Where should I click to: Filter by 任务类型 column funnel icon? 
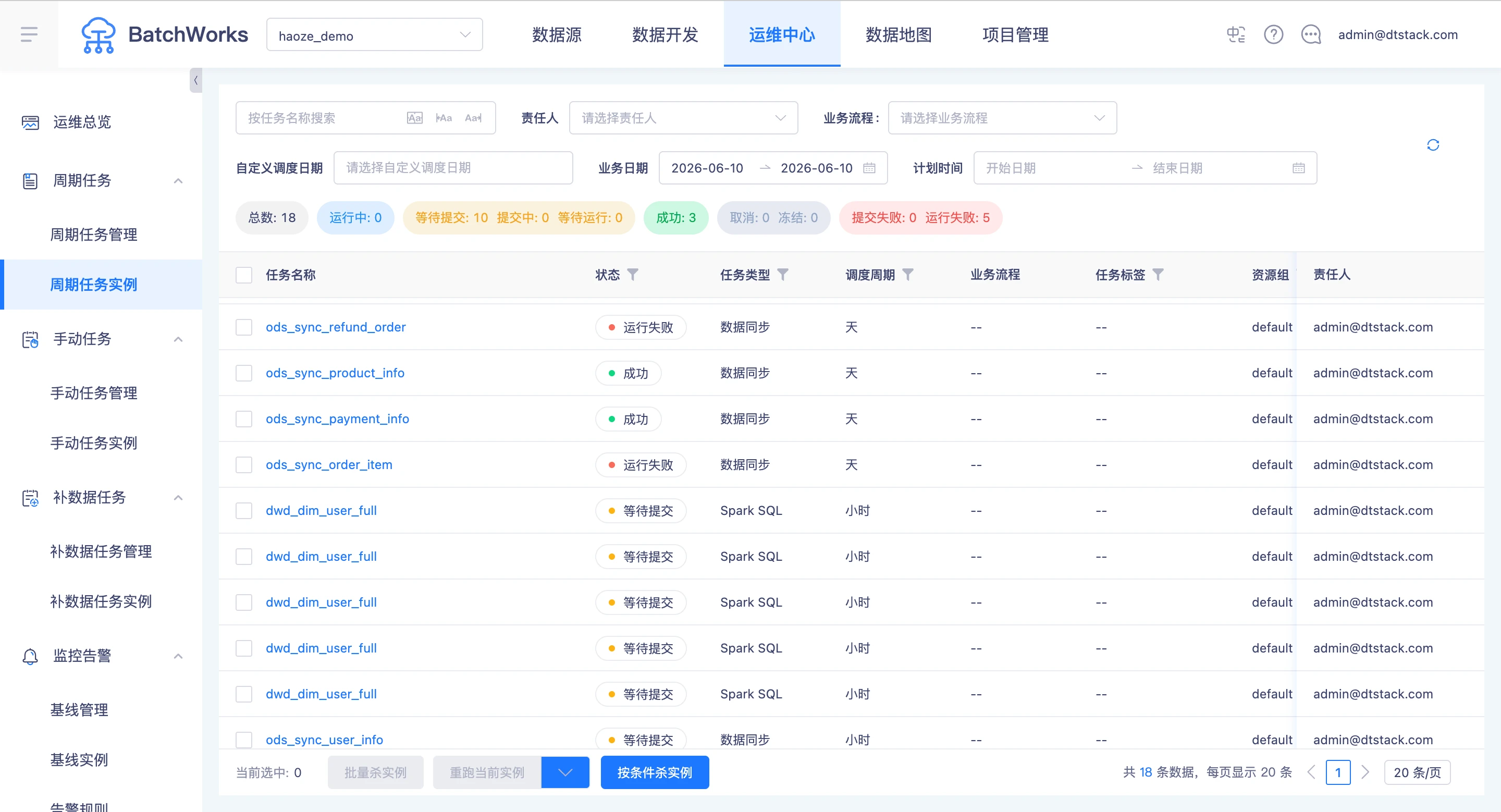pyautogui.click(x=782, y=274)
